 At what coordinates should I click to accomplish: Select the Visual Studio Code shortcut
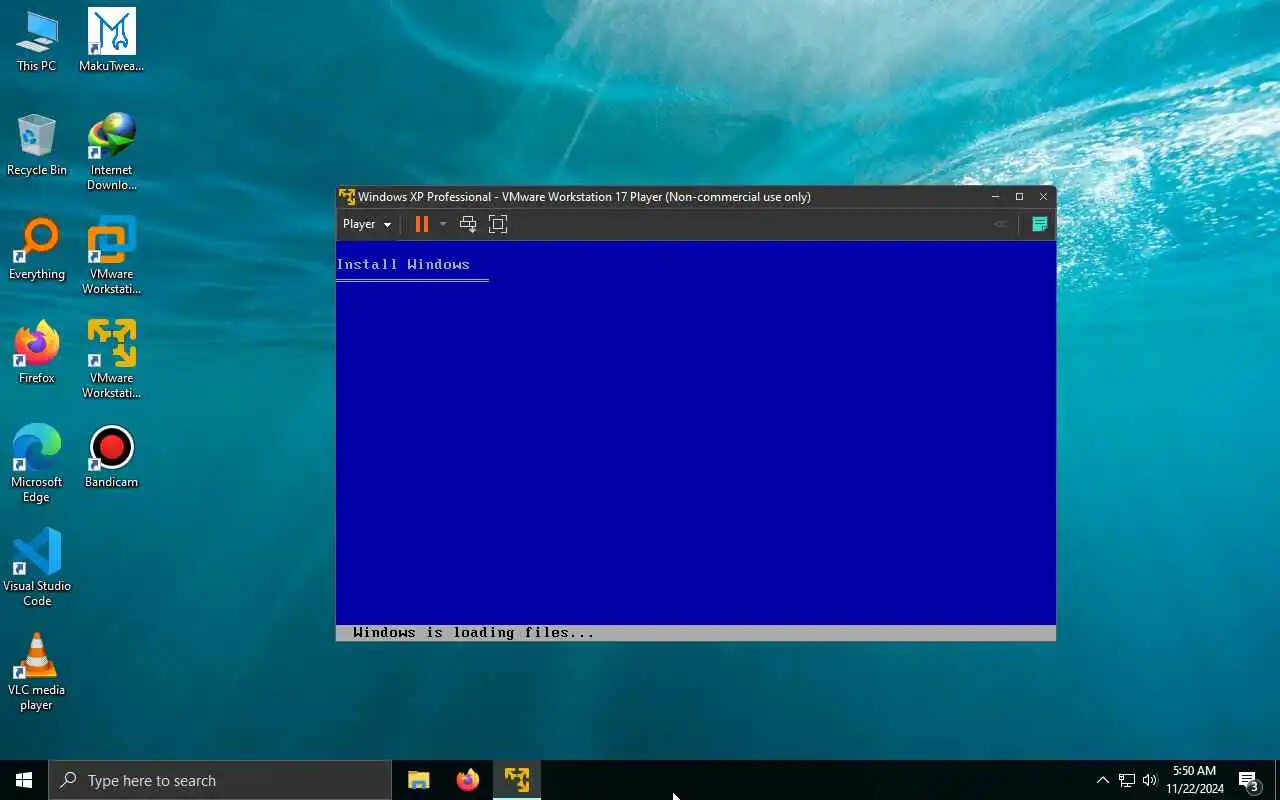[37, 568]
